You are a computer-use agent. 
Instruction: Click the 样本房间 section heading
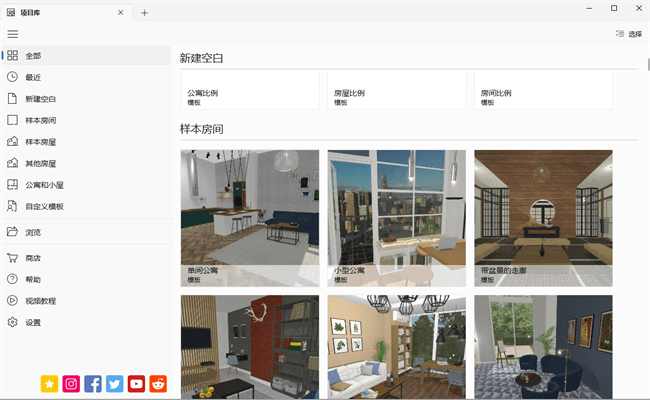(201, 129)
